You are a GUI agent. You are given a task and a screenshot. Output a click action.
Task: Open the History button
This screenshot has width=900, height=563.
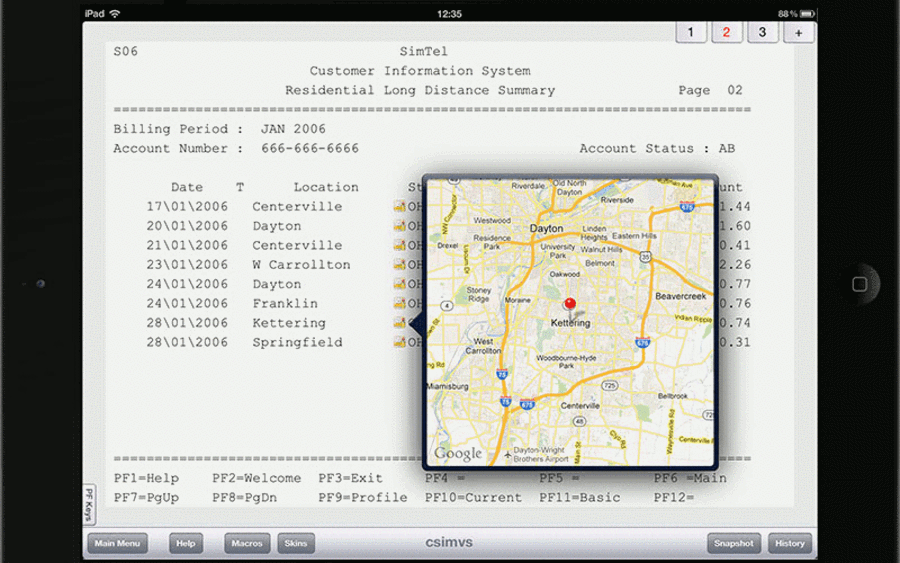pyautogui.click(x=790, y=543)
